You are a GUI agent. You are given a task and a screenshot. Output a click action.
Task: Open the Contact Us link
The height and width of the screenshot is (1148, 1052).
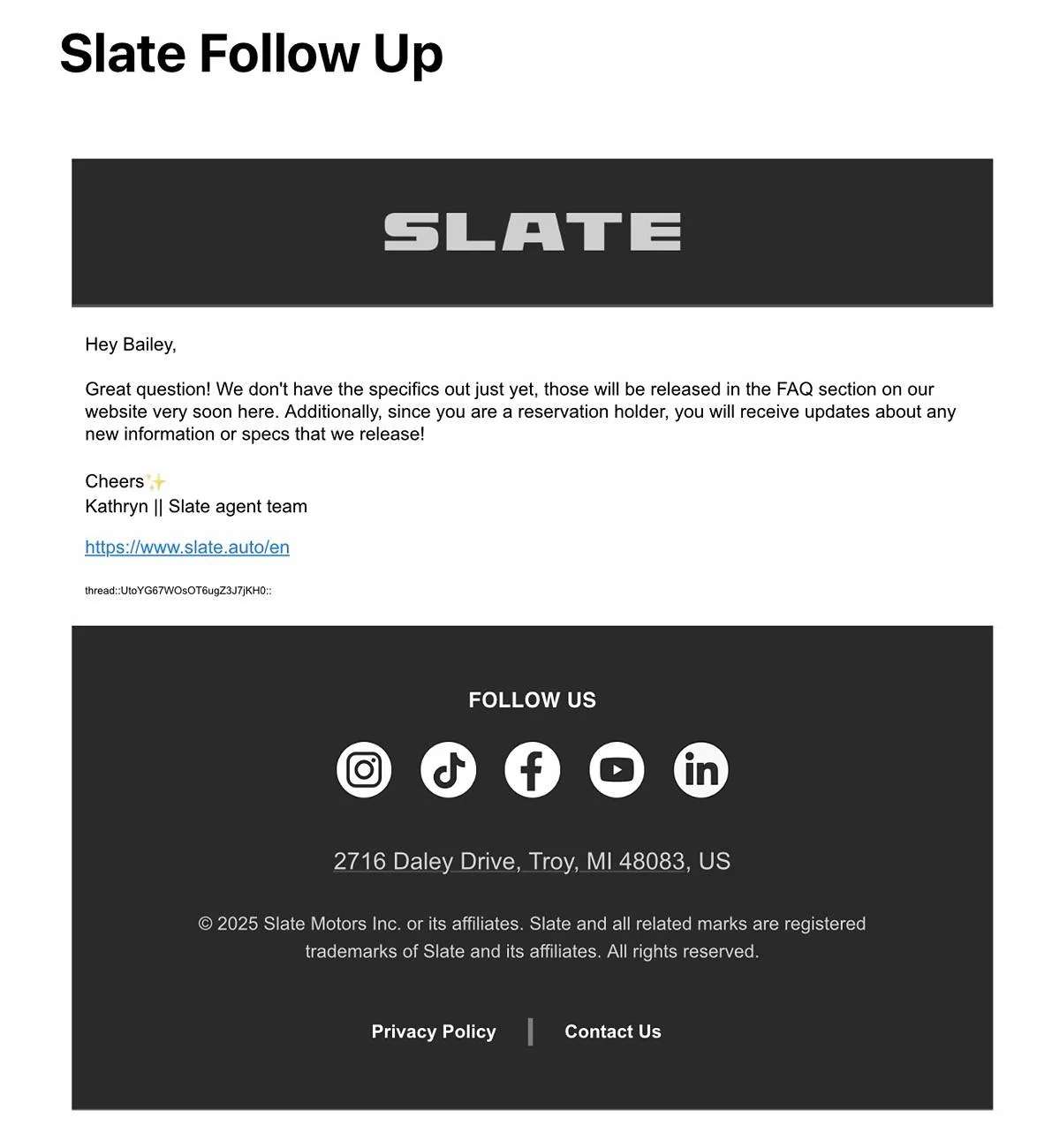pyautogui.click(x=613, y=1031)
